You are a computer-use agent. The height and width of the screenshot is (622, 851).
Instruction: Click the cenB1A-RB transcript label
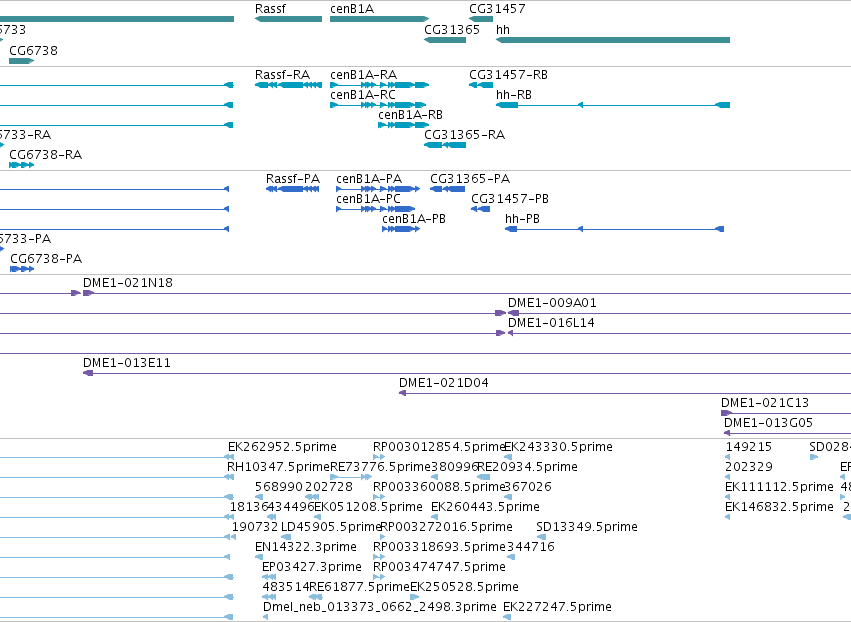click(x=410, y=115)
